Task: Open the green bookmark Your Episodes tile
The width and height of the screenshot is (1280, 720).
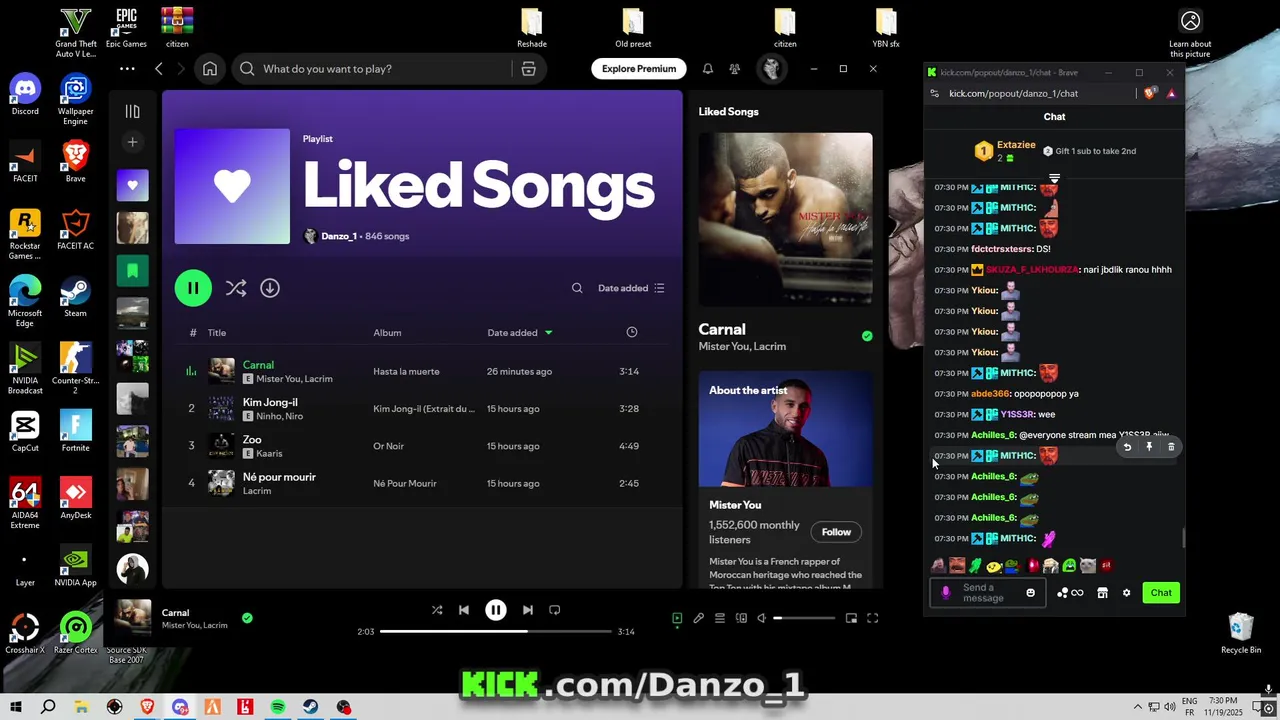Action: pos(132,271)
